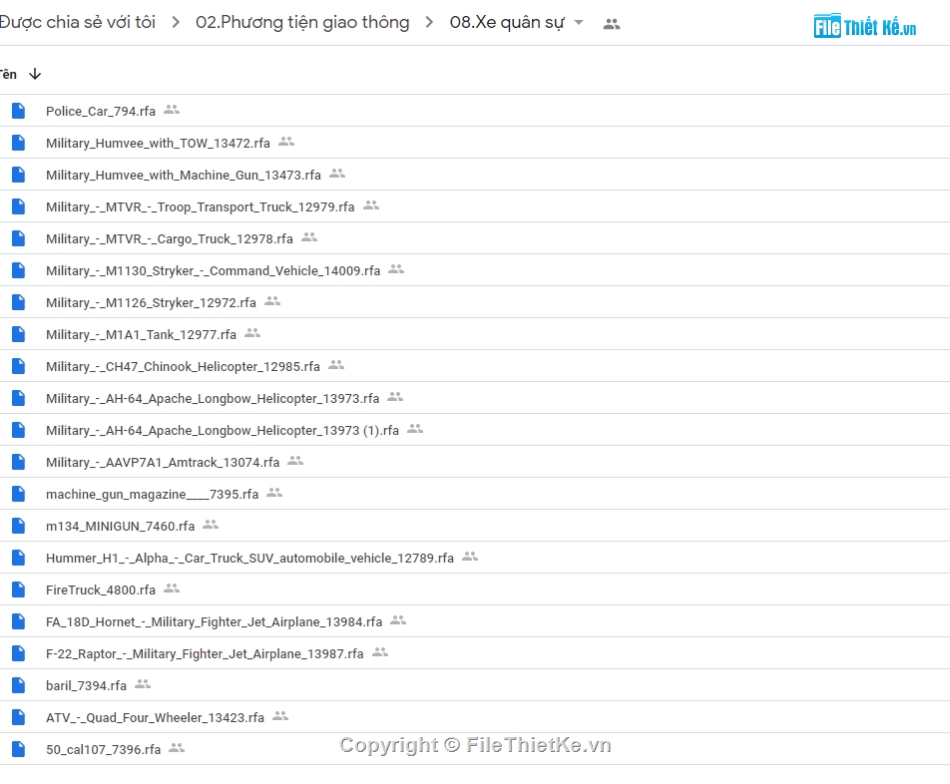Select file Military_Humvee_with_TOW_13472.rfa
Screen dimensions: 950x784
point(158,144)
